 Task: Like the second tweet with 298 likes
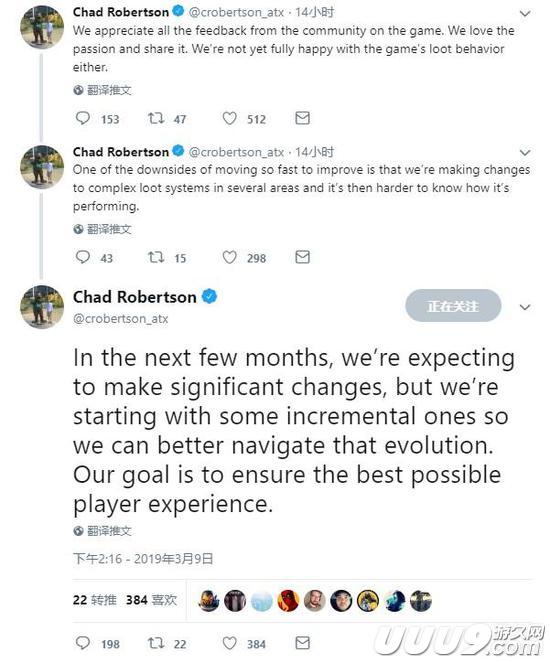[x=230, y=257]
